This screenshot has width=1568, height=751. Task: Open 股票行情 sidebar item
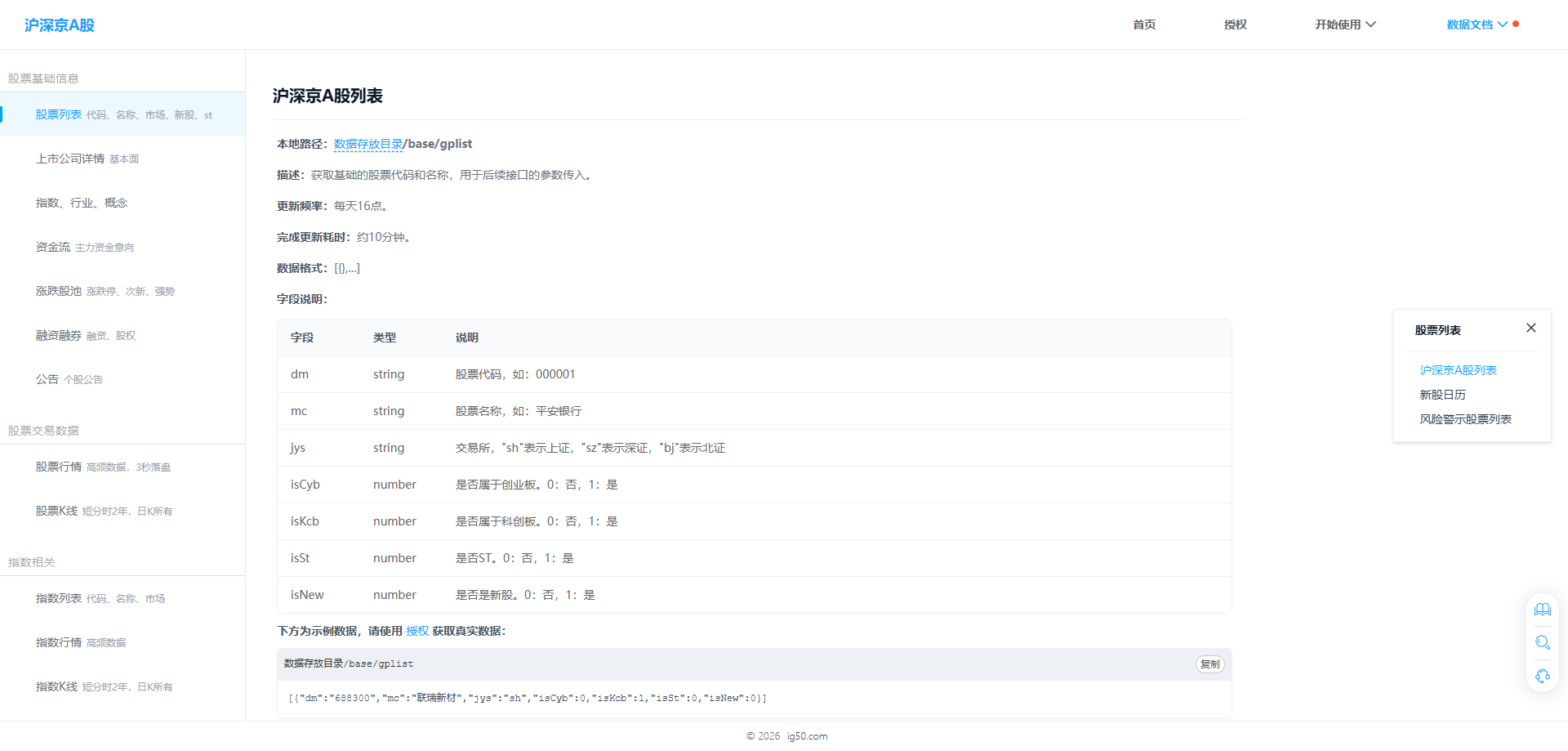coord(122,467)
